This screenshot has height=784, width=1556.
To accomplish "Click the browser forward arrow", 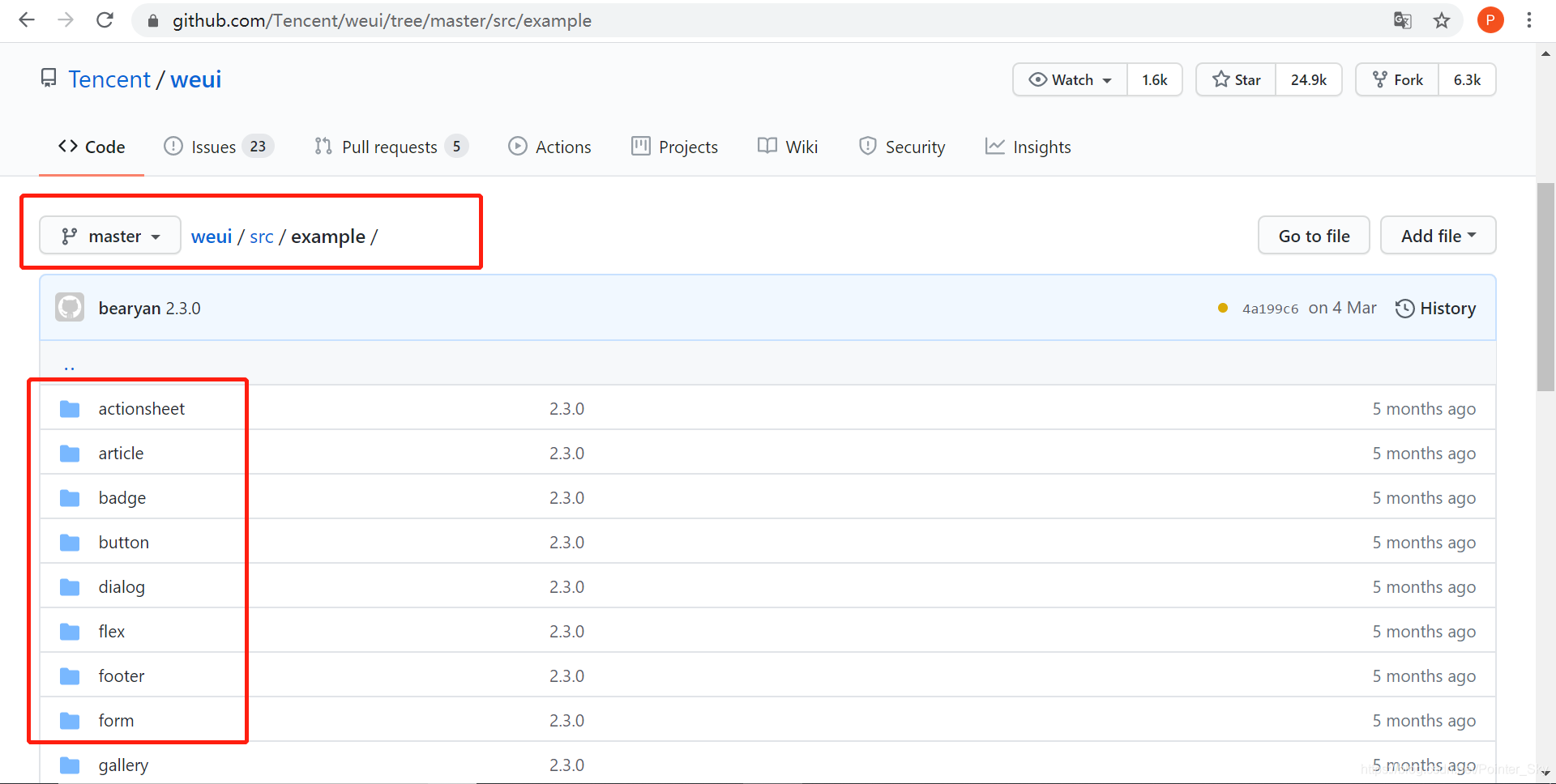I will (66, 20).
